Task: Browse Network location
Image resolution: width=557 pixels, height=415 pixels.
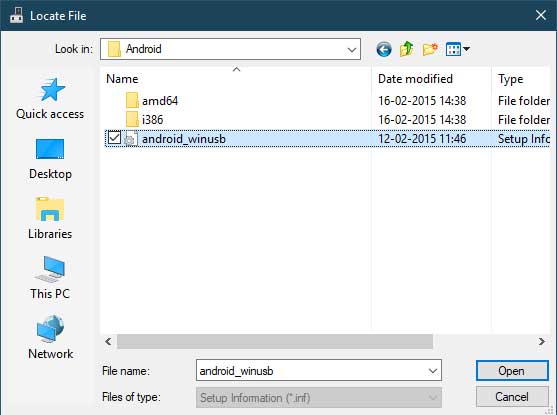Action: pos(50,338)
